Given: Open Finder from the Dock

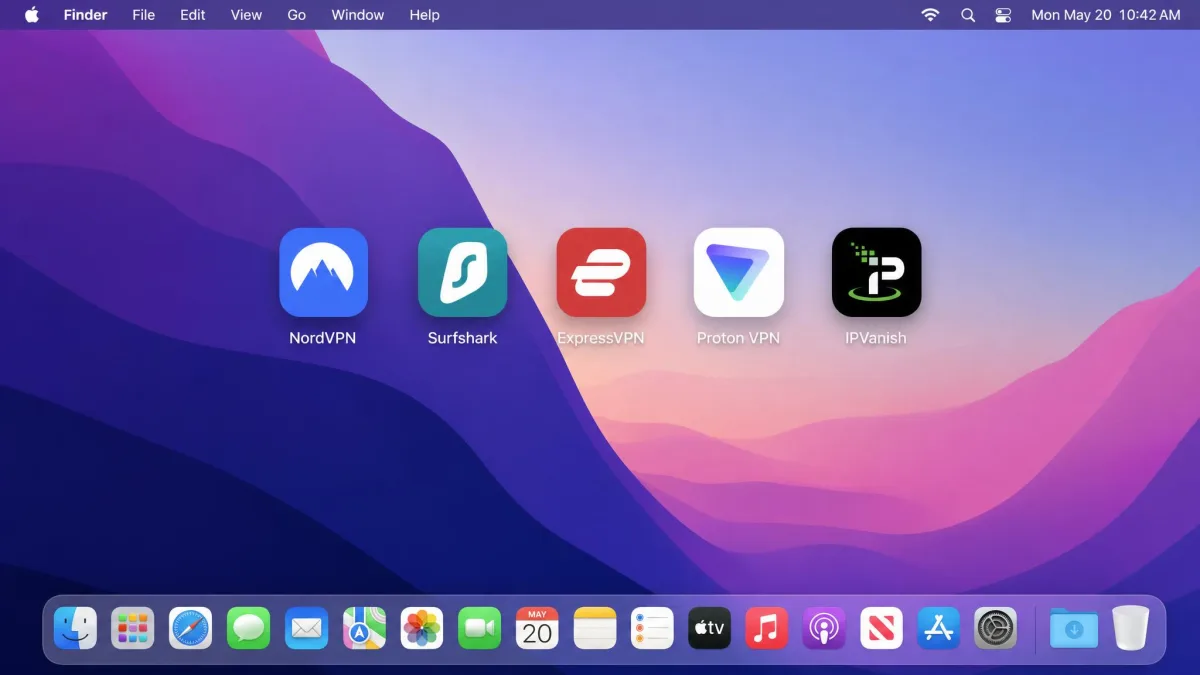Looking at the screenshot, I should (75, 628).
